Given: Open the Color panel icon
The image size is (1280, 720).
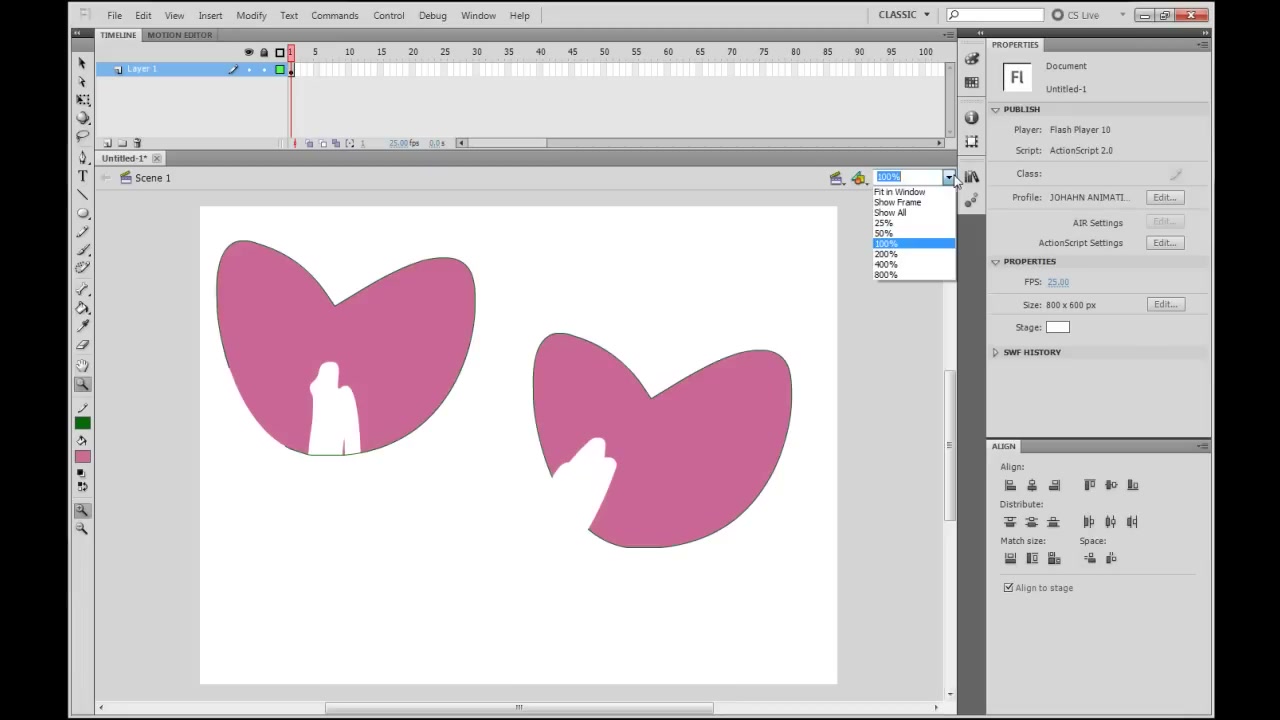Looking at the screenshot, I should pos(972,59).
